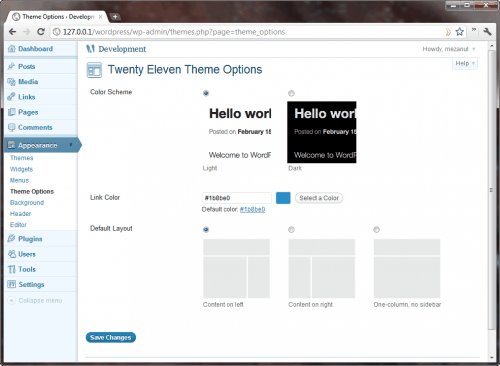Click the Content on left layout thumbnail

point(236,268)
